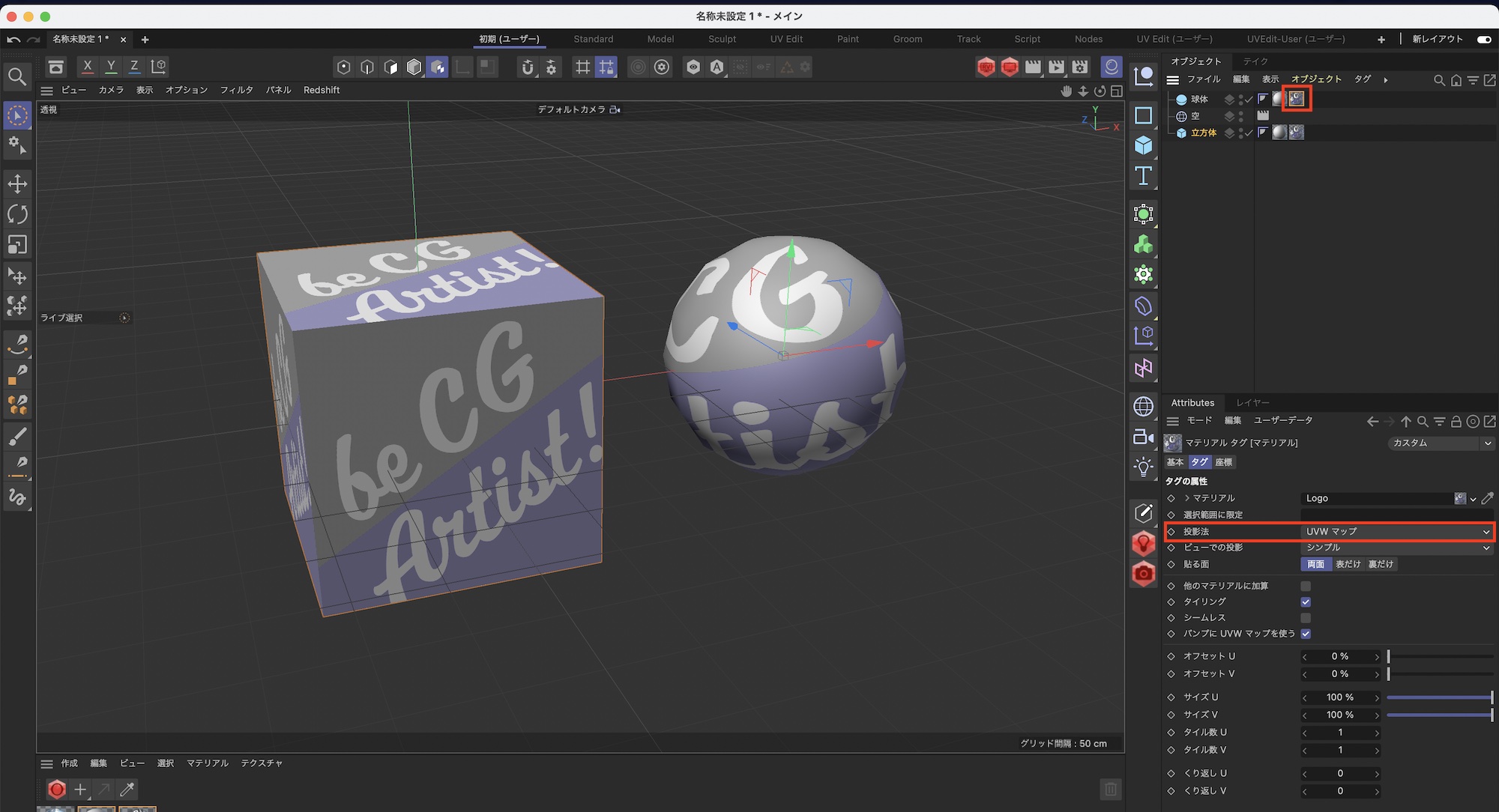
Task: Select 'Front only' side button
Action: (1348, 564)
